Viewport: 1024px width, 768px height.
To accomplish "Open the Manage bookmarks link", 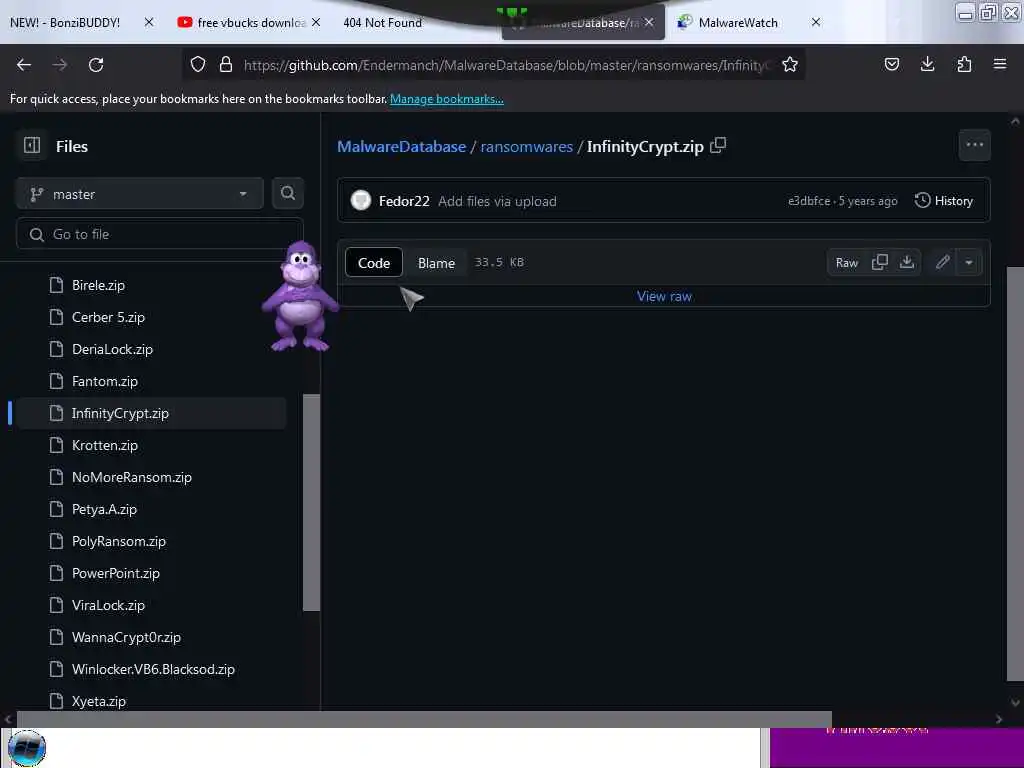I will (x=447, y=99).
